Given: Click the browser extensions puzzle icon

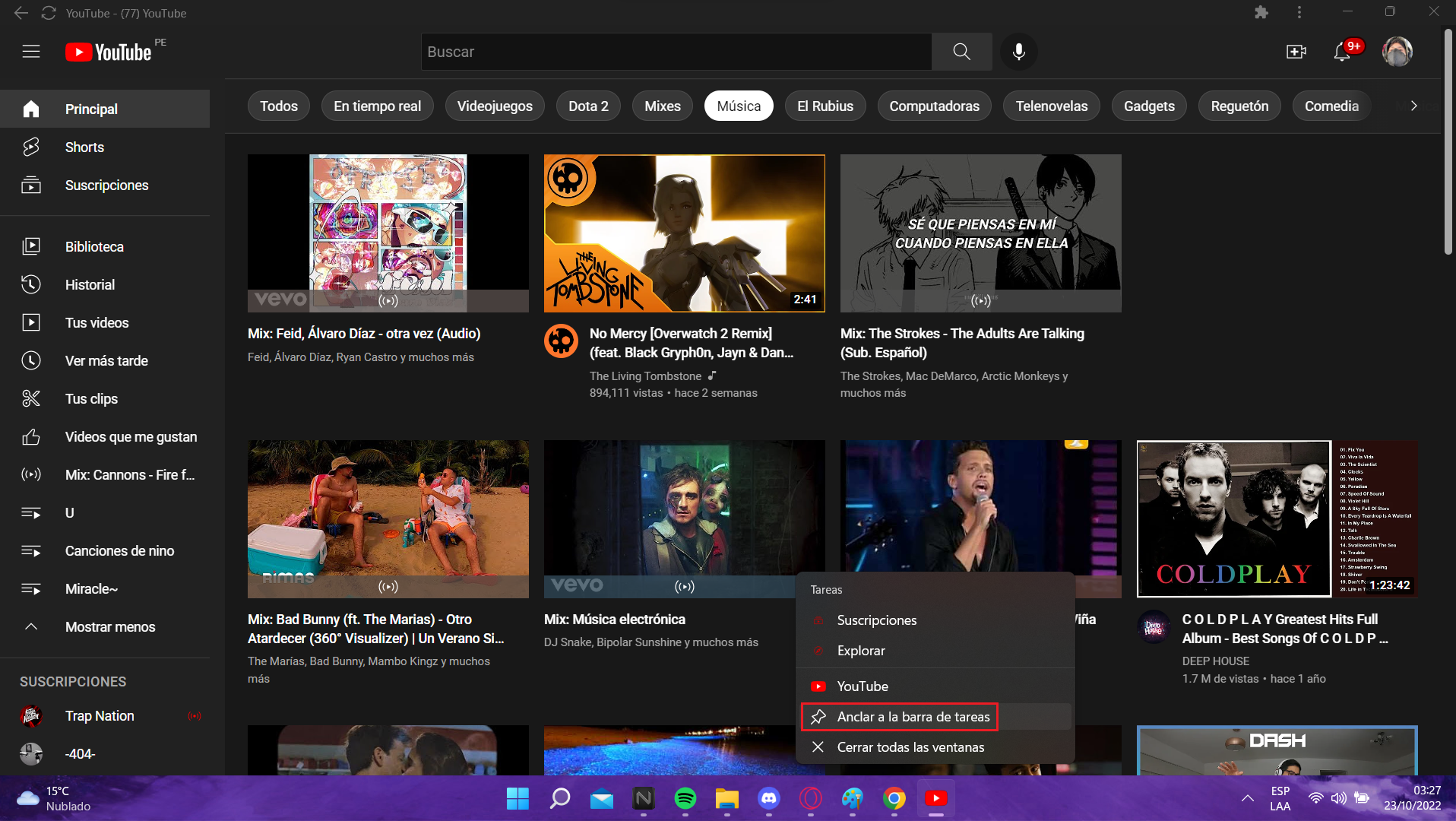Looking at the screenshot, I should click(1262, 12).
